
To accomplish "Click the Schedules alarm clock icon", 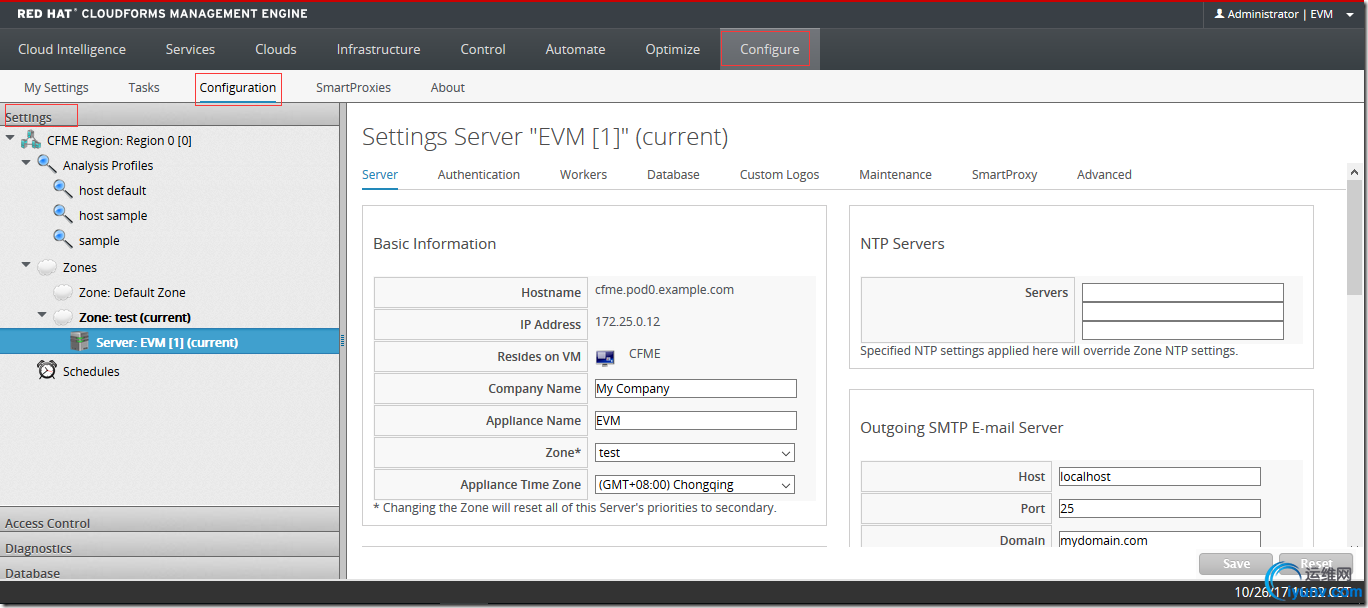I will click(47, 370).
